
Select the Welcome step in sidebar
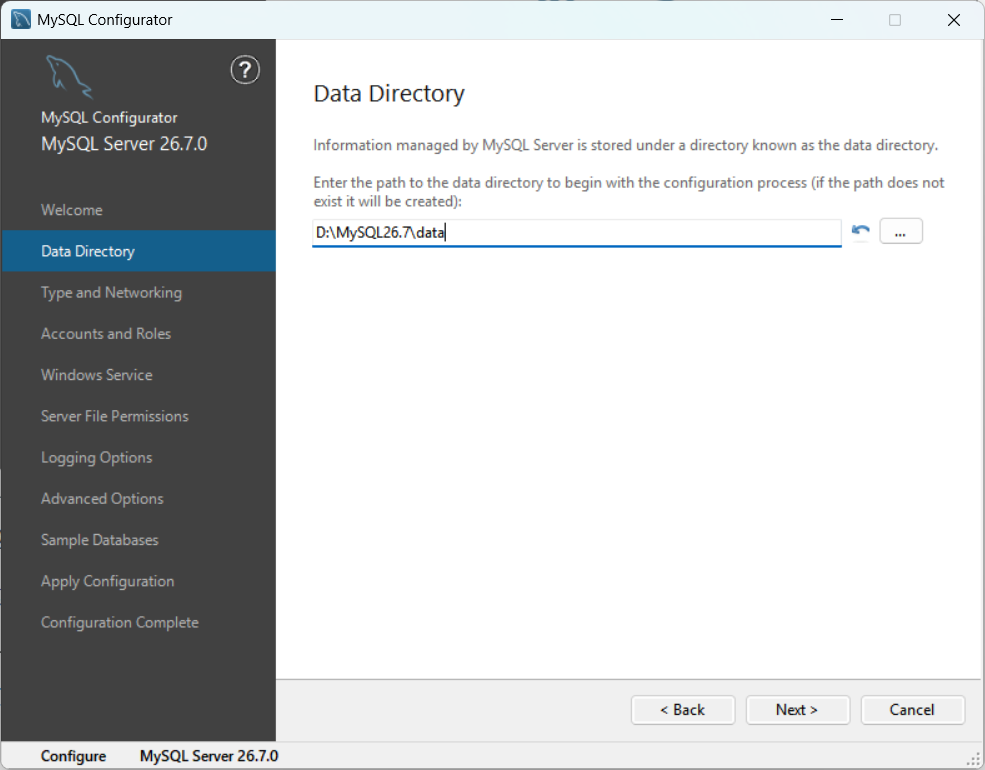coord(72,210)
